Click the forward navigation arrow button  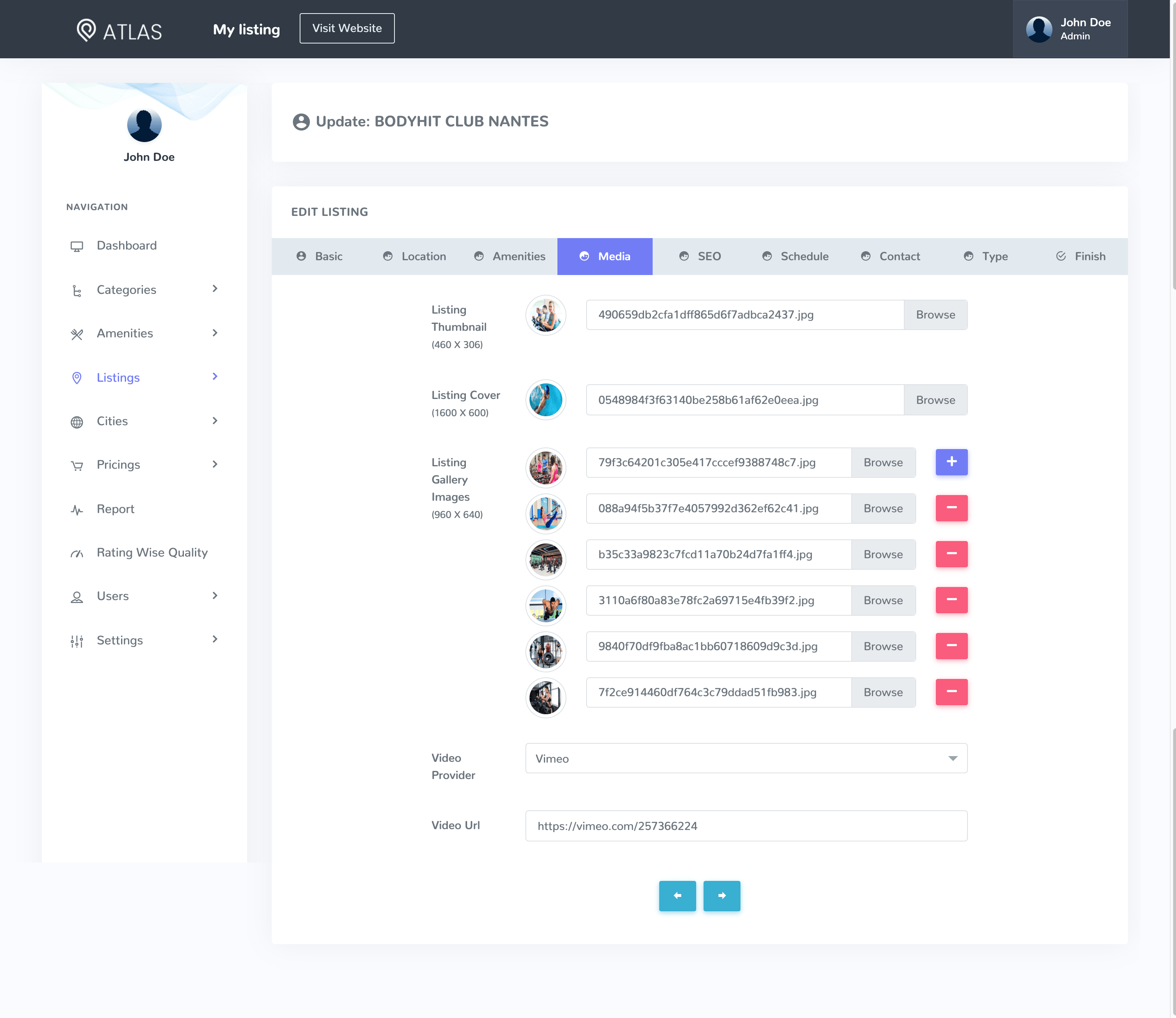[721, 895]
